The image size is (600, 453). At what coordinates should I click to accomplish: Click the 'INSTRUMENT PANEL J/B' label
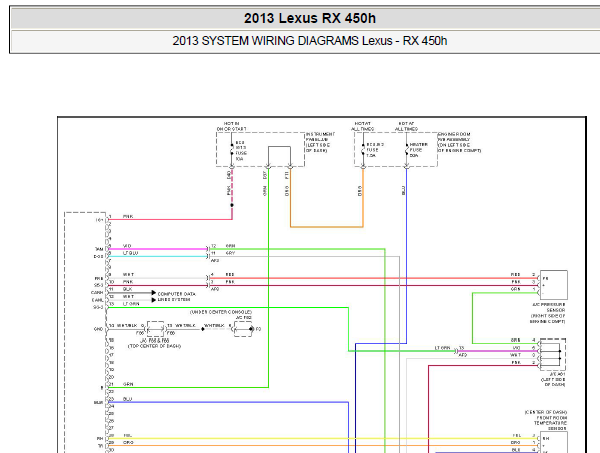tap(320, 137)
